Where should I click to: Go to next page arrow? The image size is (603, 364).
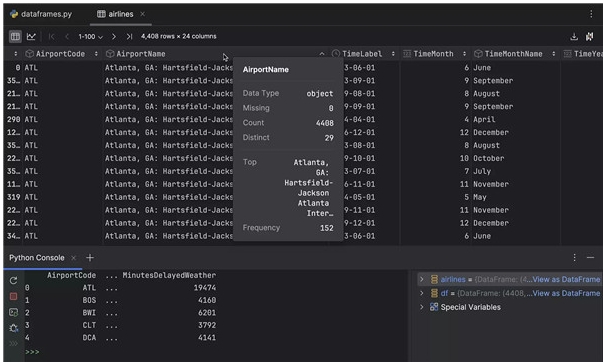click(114, 37)
